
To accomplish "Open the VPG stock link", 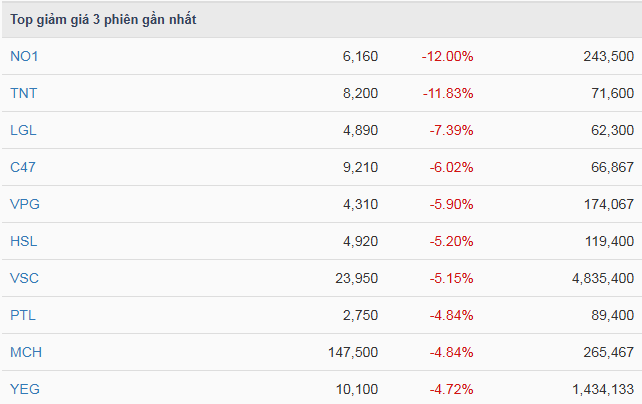I will [24, 204].
